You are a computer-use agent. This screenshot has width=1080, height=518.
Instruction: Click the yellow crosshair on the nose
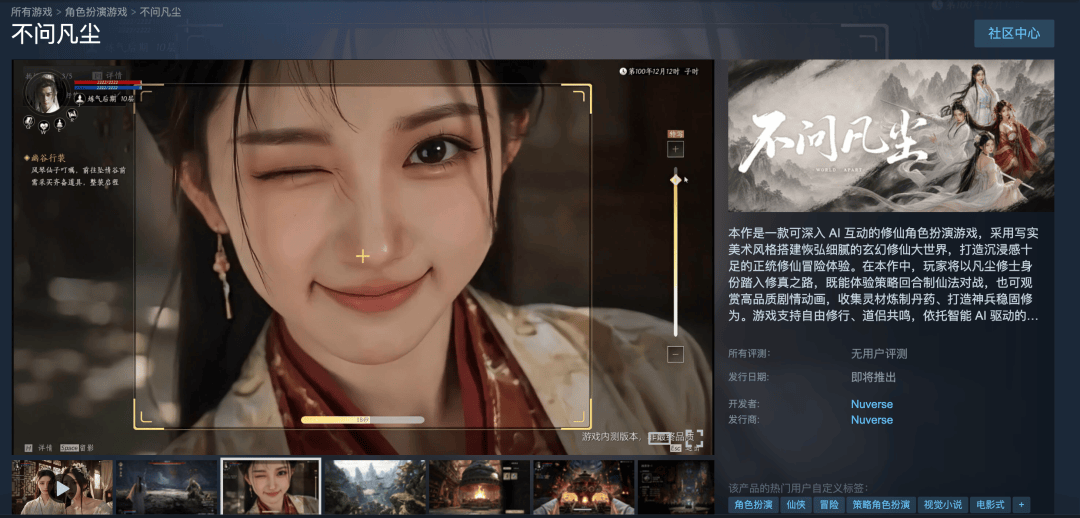click(362, 256)
